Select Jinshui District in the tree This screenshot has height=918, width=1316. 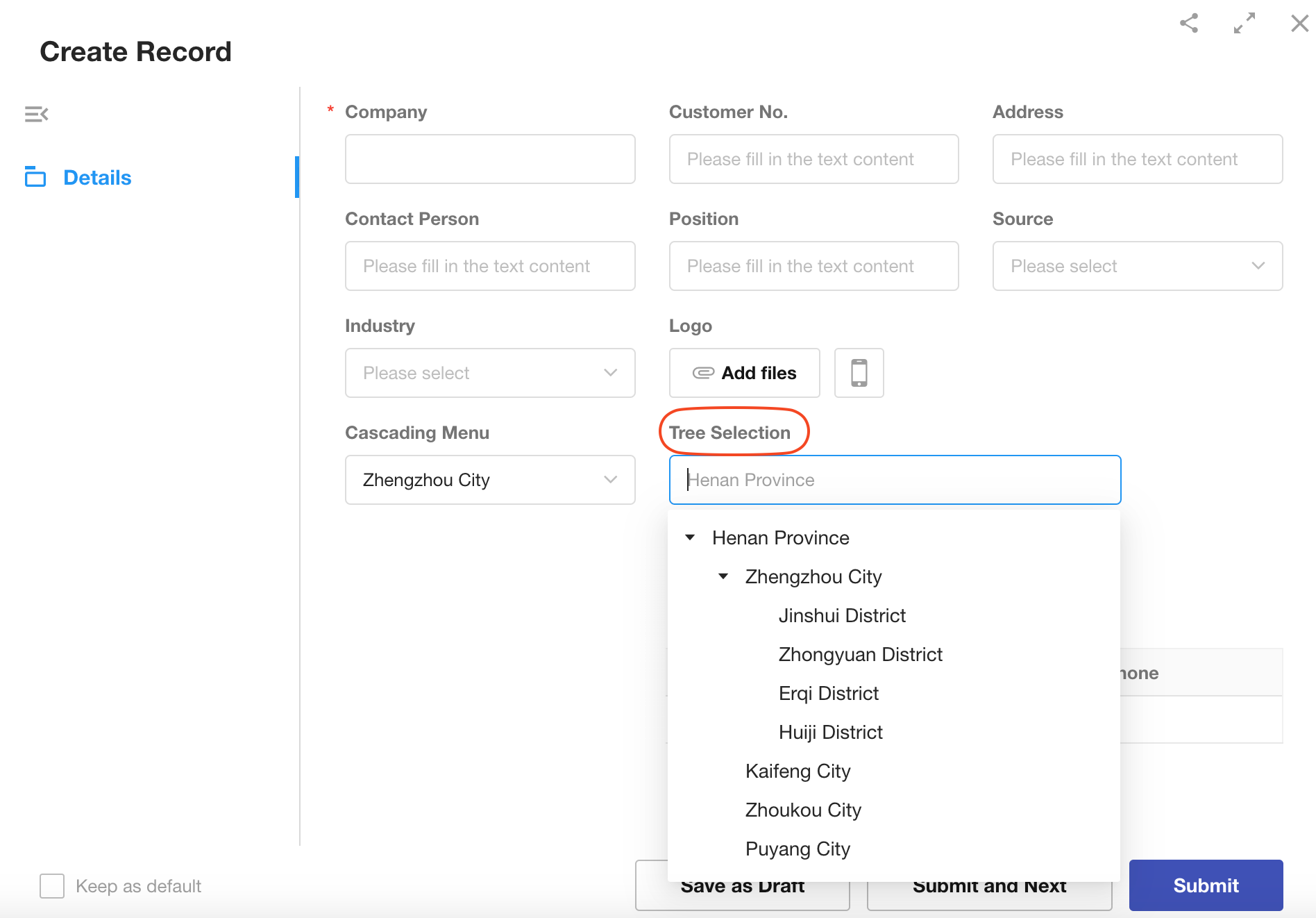tap(841, 615)
